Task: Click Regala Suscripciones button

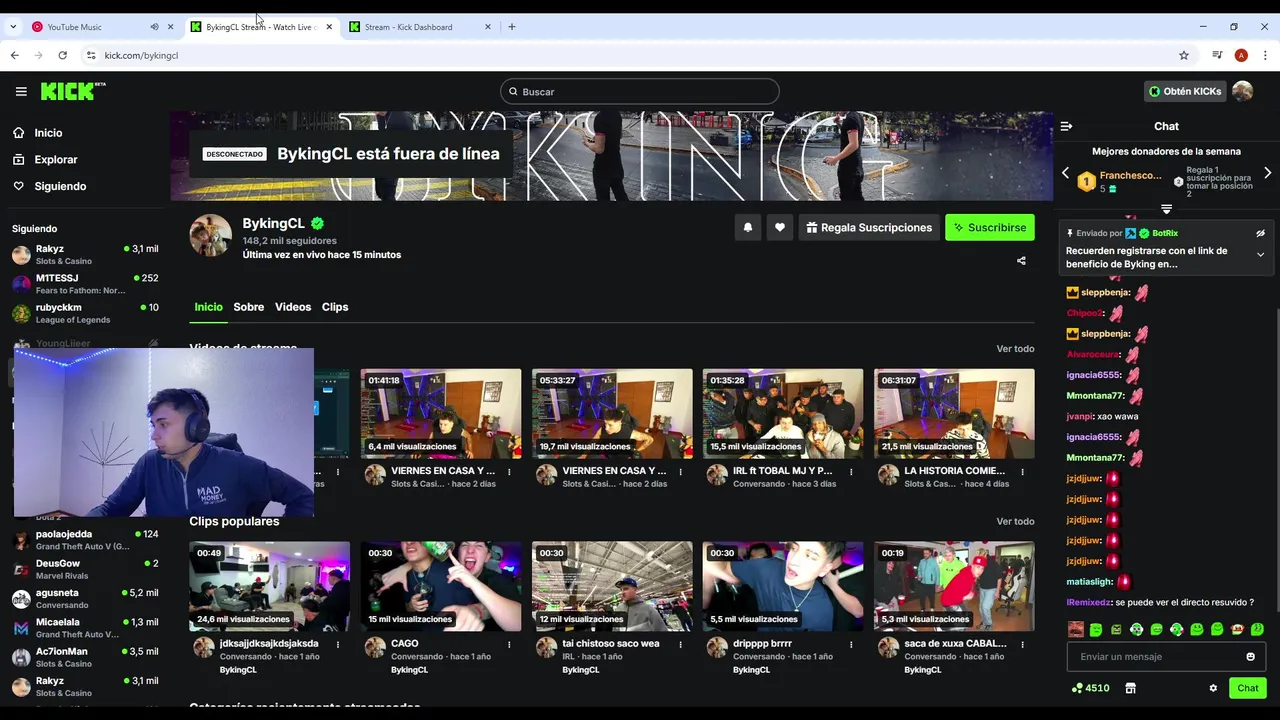Action: [x=869, y=228]
